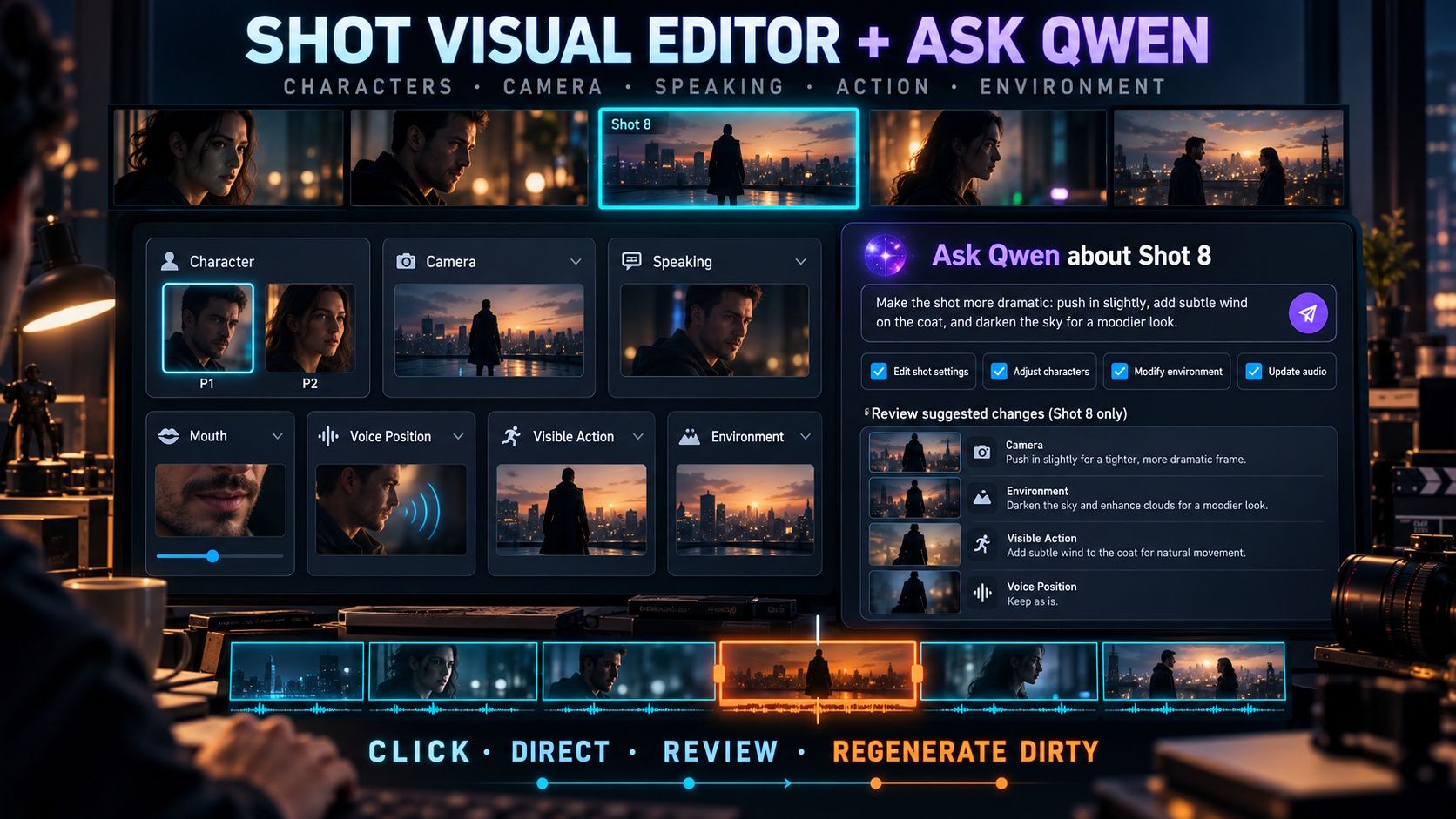
Task: Click the Voice Position waveform icon
Action: click(x=328, y=436)
